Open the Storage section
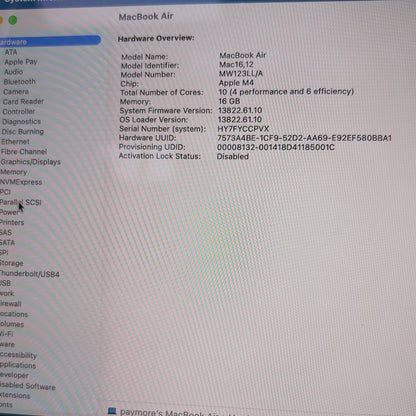 tap(12, 263)
